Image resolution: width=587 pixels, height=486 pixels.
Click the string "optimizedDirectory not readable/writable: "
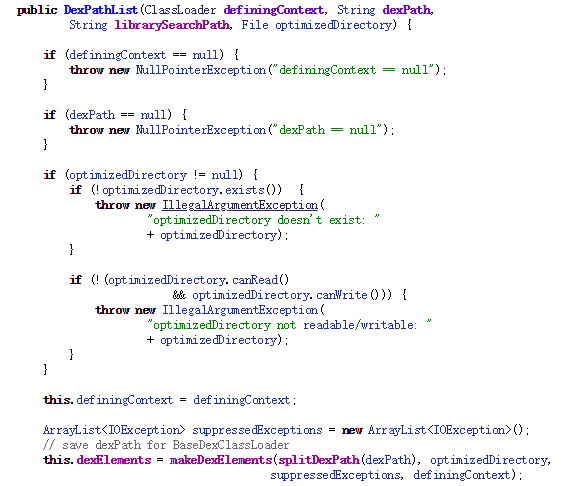(289, 325)
